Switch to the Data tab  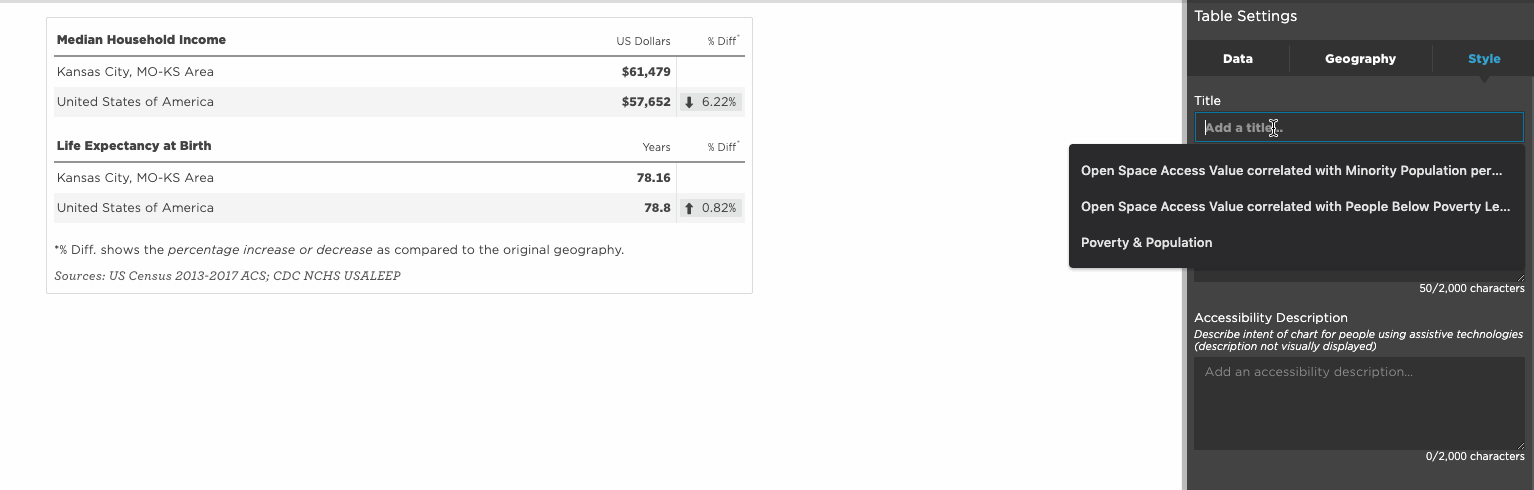coord(1238,59)
